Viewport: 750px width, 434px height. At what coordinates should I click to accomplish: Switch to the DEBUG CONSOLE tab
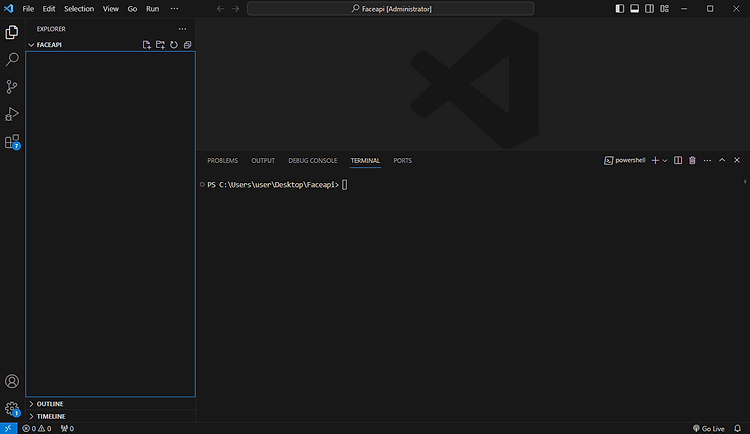pyautogui.click(x=313, y=160)
